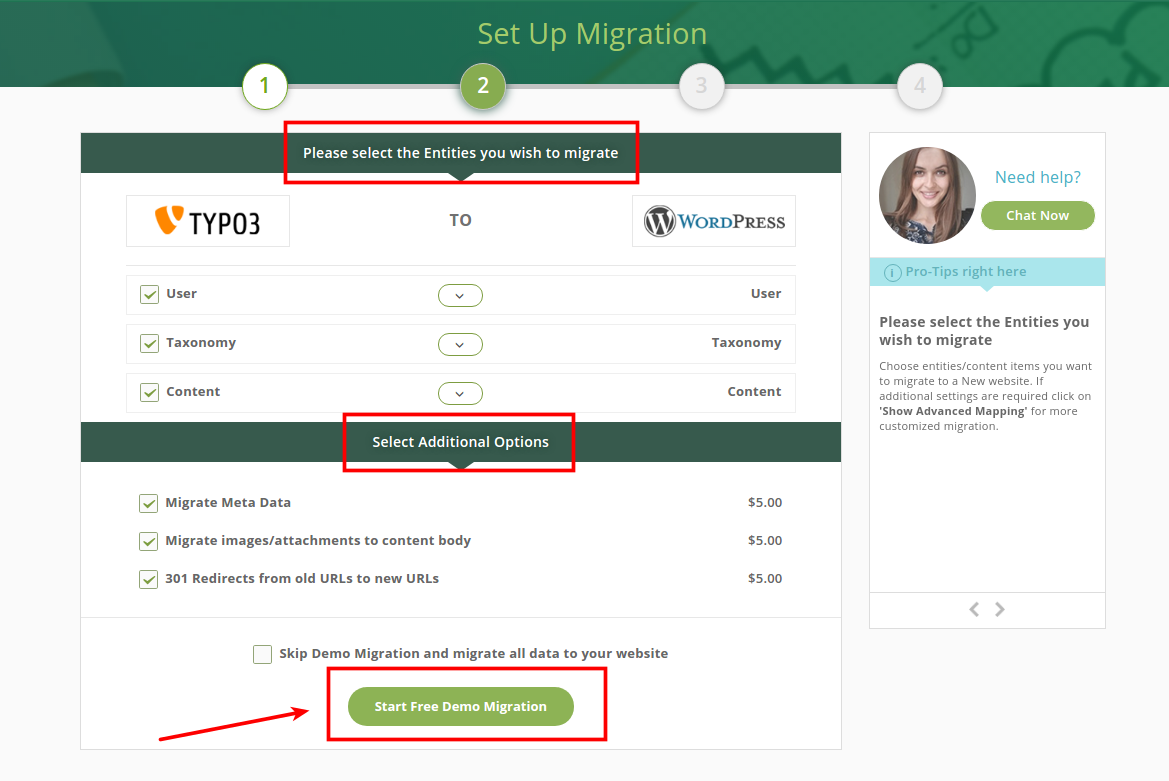The height and width of the screenshot is (781, 1169).
Task: Jump to wizard step 3
Action: [702, 86]
